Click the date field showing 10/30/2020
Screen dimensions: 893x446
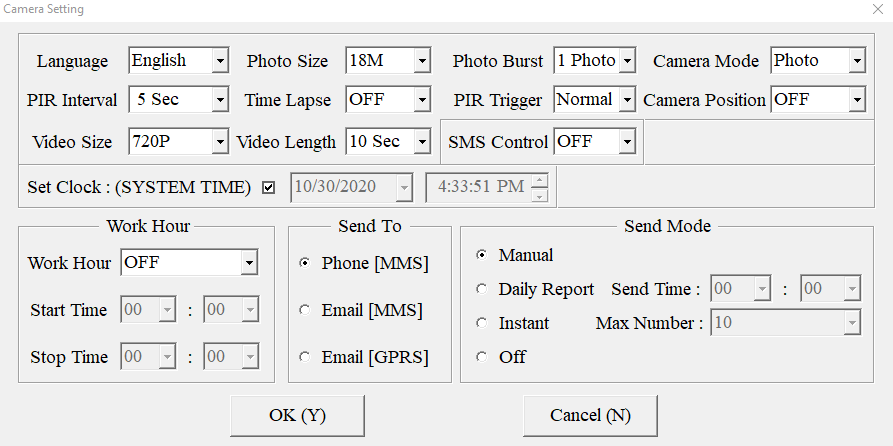[351, 187]
